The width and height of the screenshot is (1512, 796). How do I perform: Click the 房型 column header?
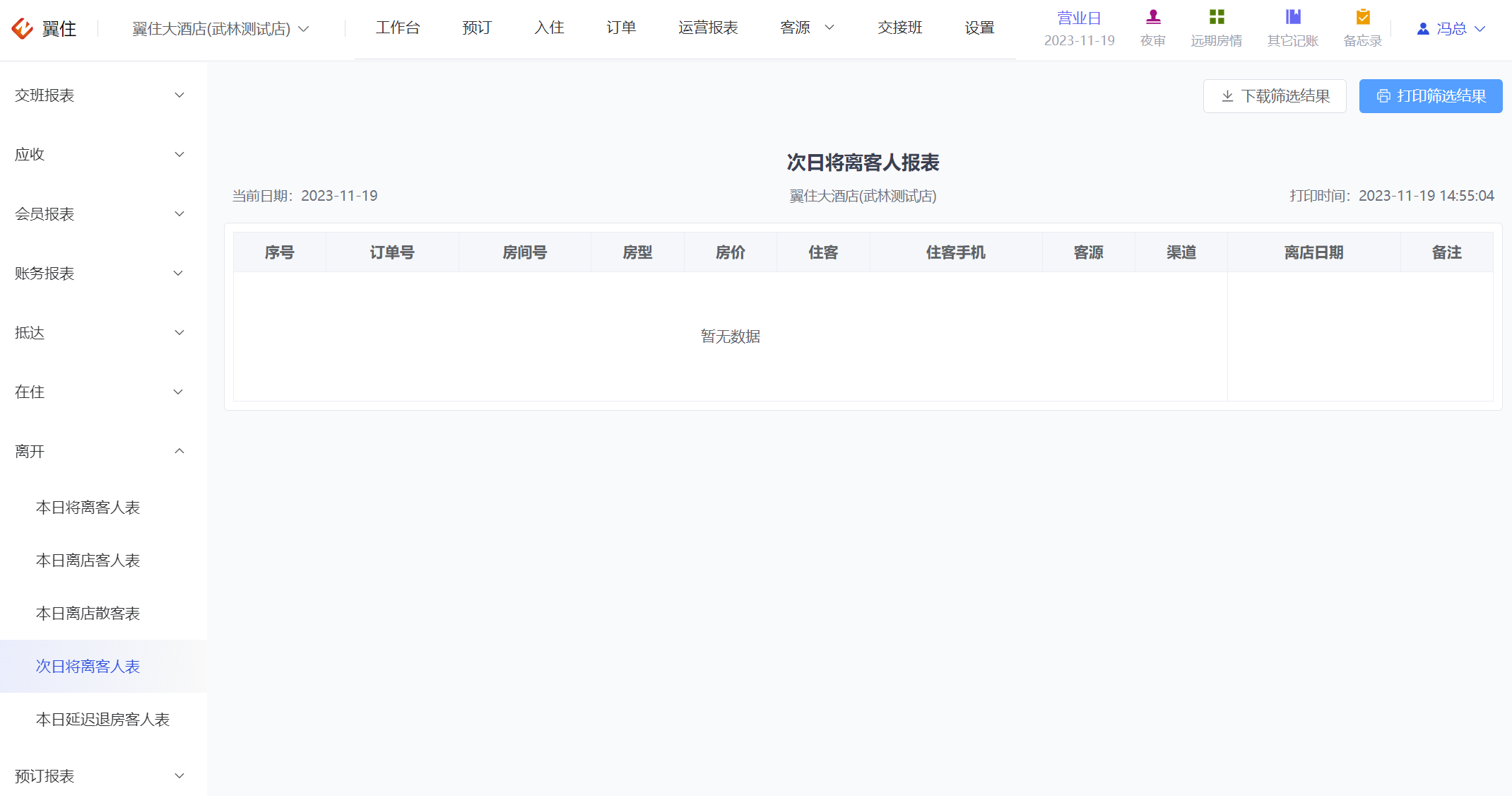[637, 252]
